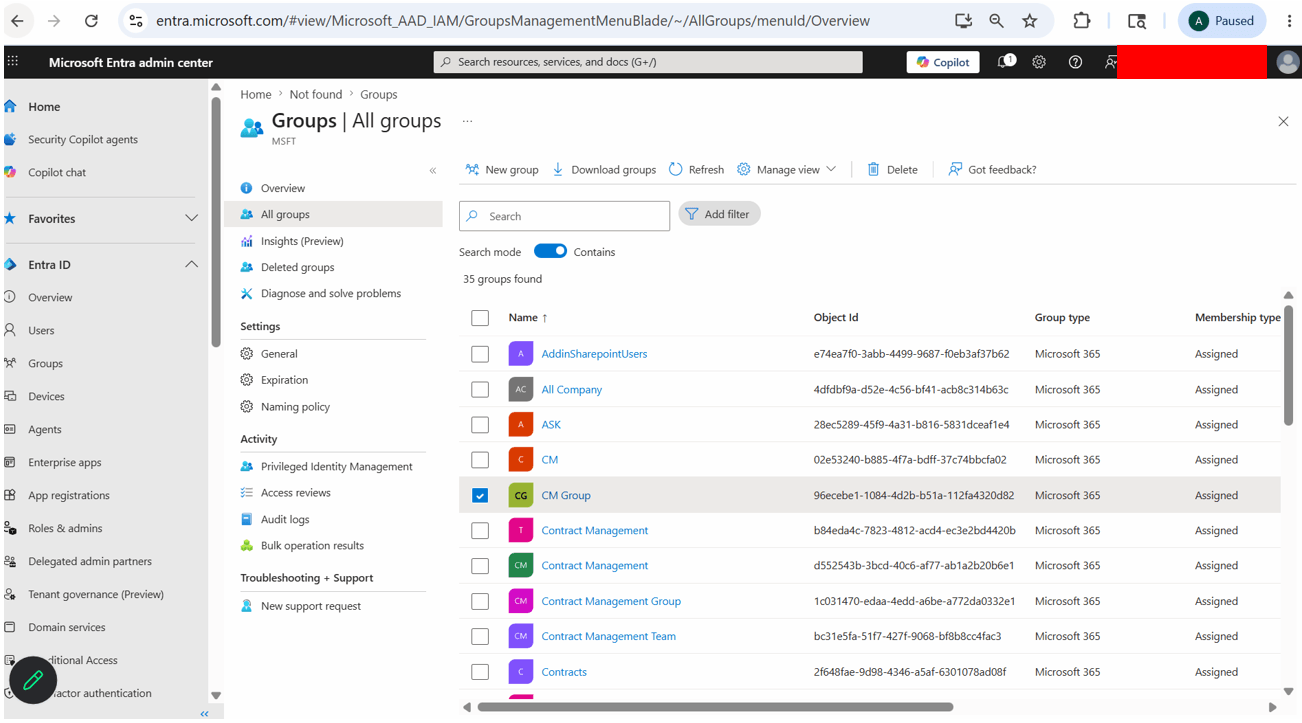Screen dimensions: 1302x723
Task: Open portal settings gear icon
Action: pos(1039,62)
